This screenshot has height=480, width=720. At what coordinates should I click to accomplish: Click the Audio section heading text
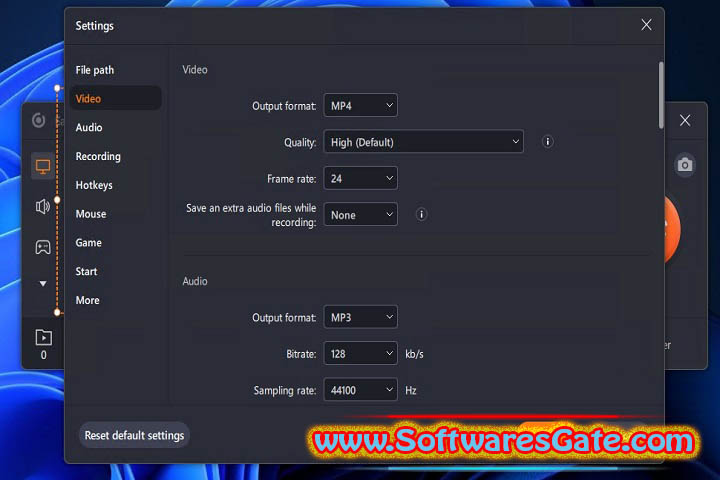195,281
